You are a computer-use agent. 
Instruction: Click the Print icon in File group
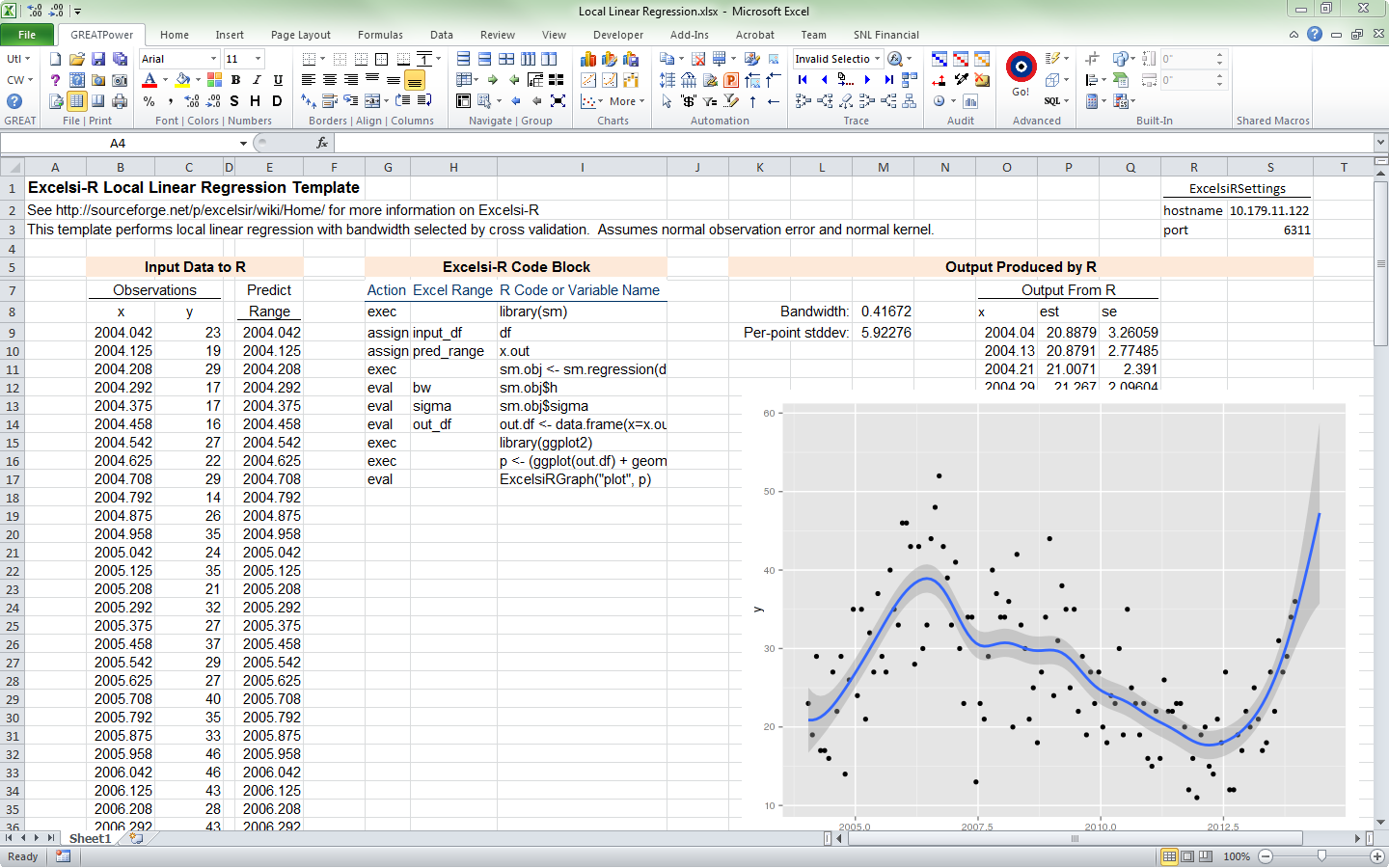(x=120, y=101)
